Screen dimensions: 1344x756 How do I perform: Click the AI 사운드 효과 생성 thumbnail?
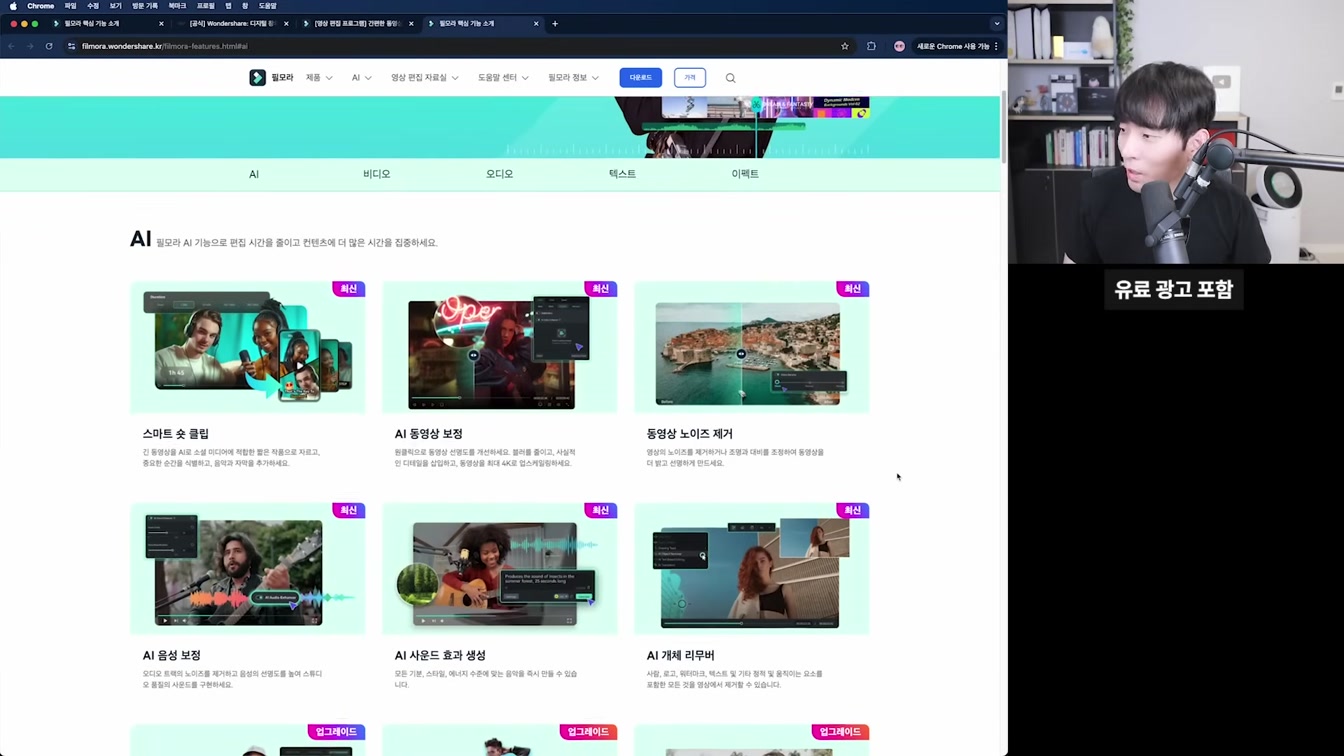500,569
